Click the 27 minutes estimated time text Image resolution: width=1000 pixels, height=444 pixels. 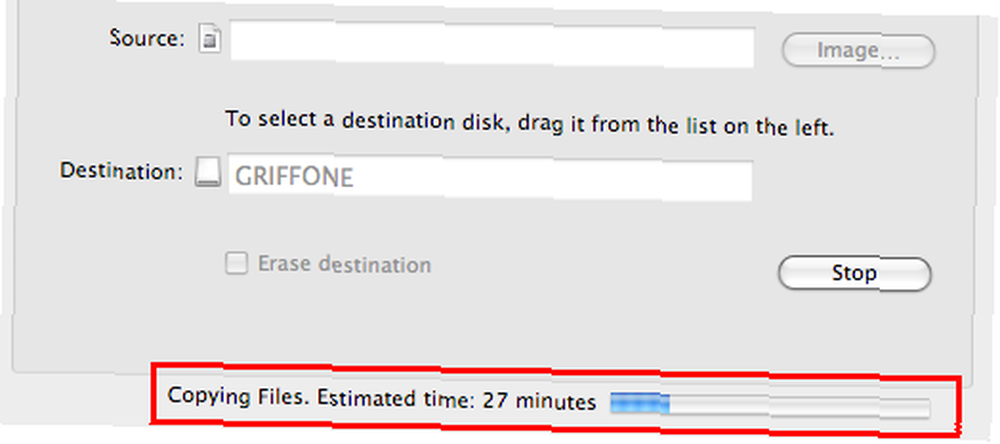coord(539,401)
